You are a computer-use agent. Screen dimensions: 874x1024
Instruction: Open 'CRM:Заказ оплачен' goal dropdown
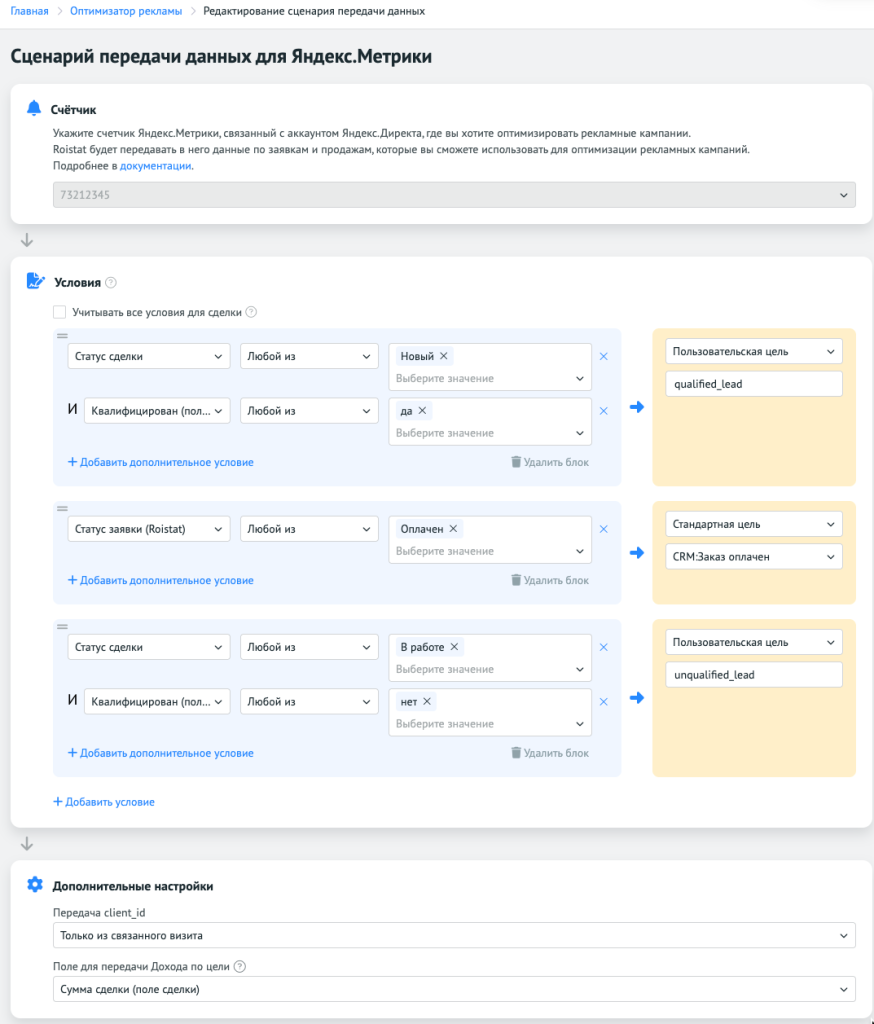(754, 556)
